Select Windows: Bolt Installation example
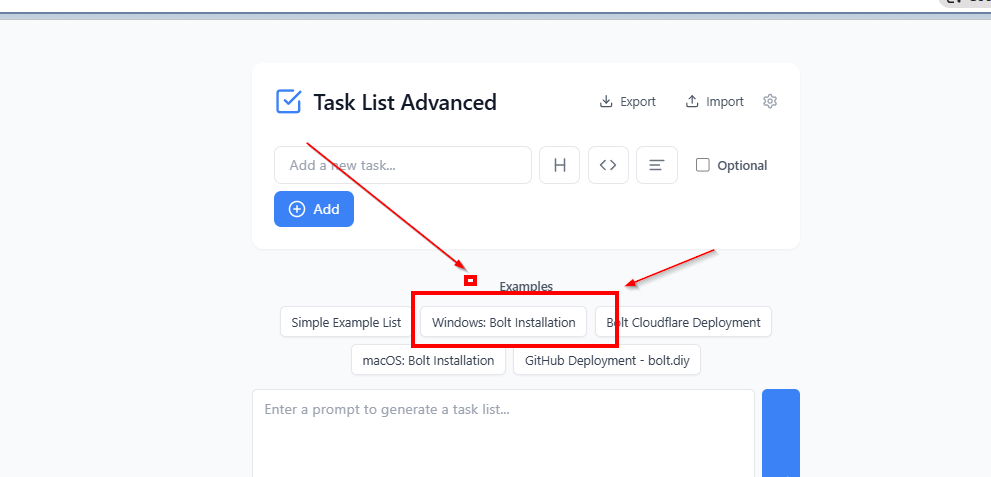 pos(503,322)
